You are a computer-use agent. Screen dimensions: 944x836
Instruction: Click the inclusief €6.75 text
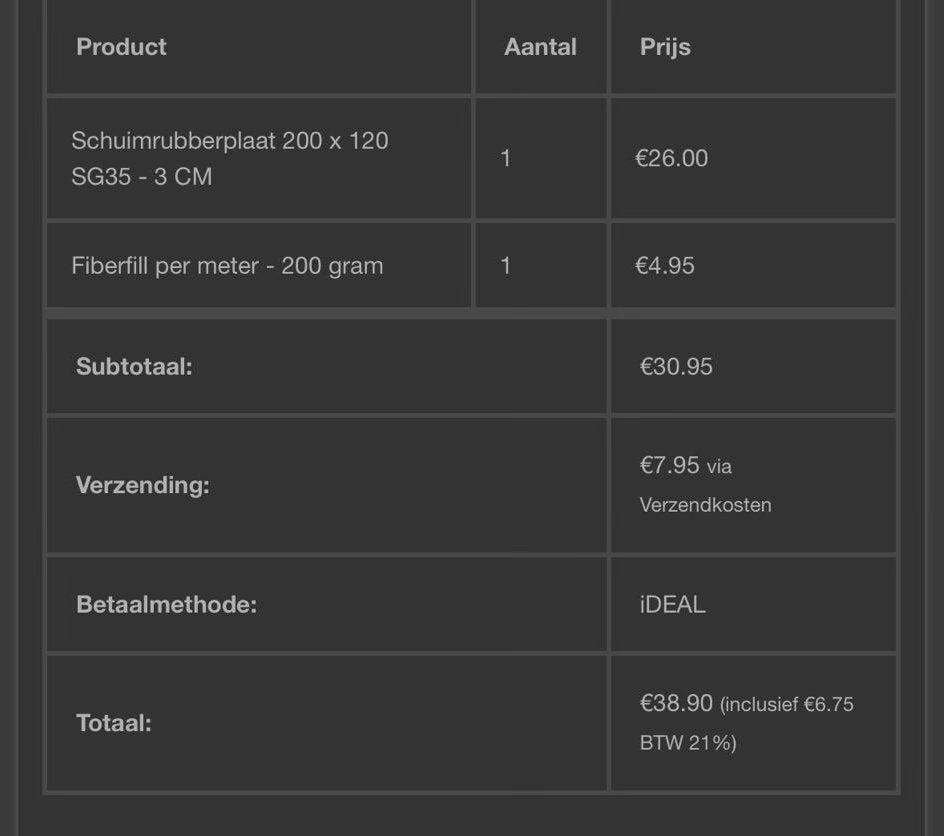787,704
